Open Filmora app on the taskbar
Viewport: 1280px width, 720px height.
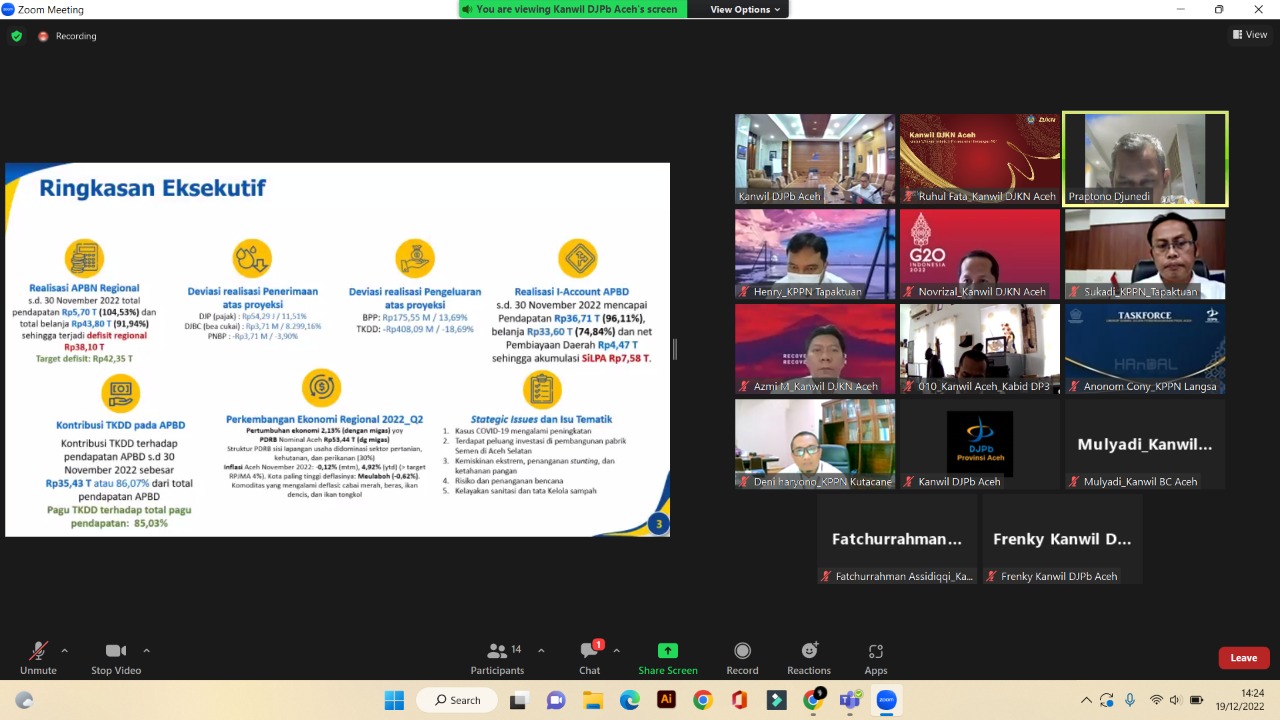[776, 700]
